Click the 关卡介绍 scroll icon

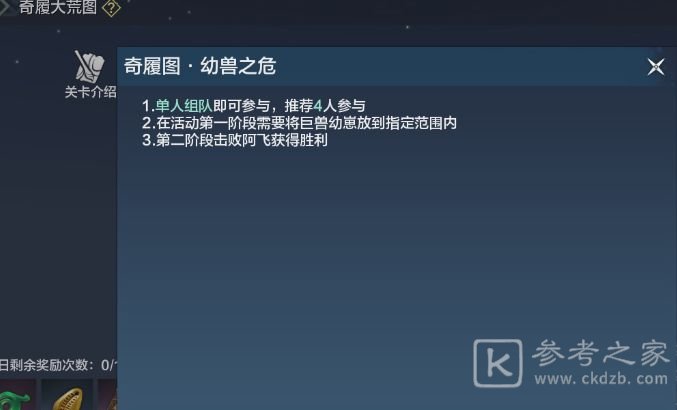coord(89,67)
